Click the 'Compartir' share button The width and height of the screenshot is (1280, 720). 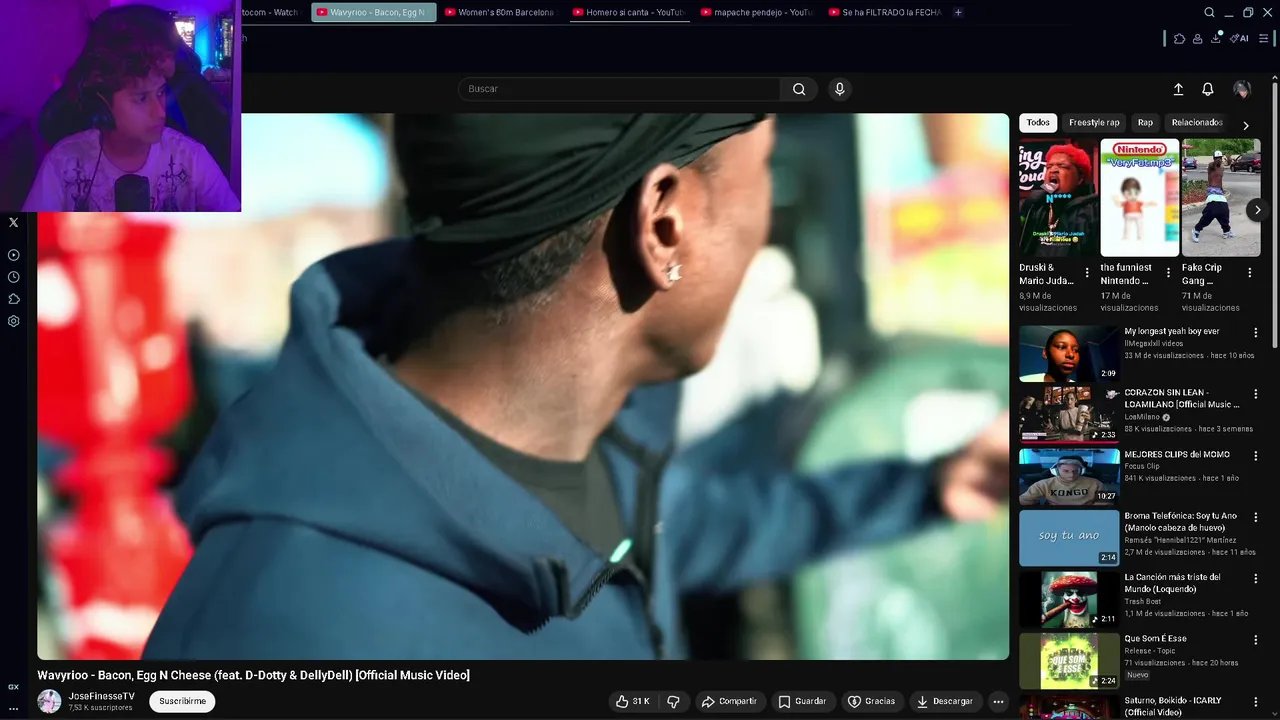click(729, 701)
